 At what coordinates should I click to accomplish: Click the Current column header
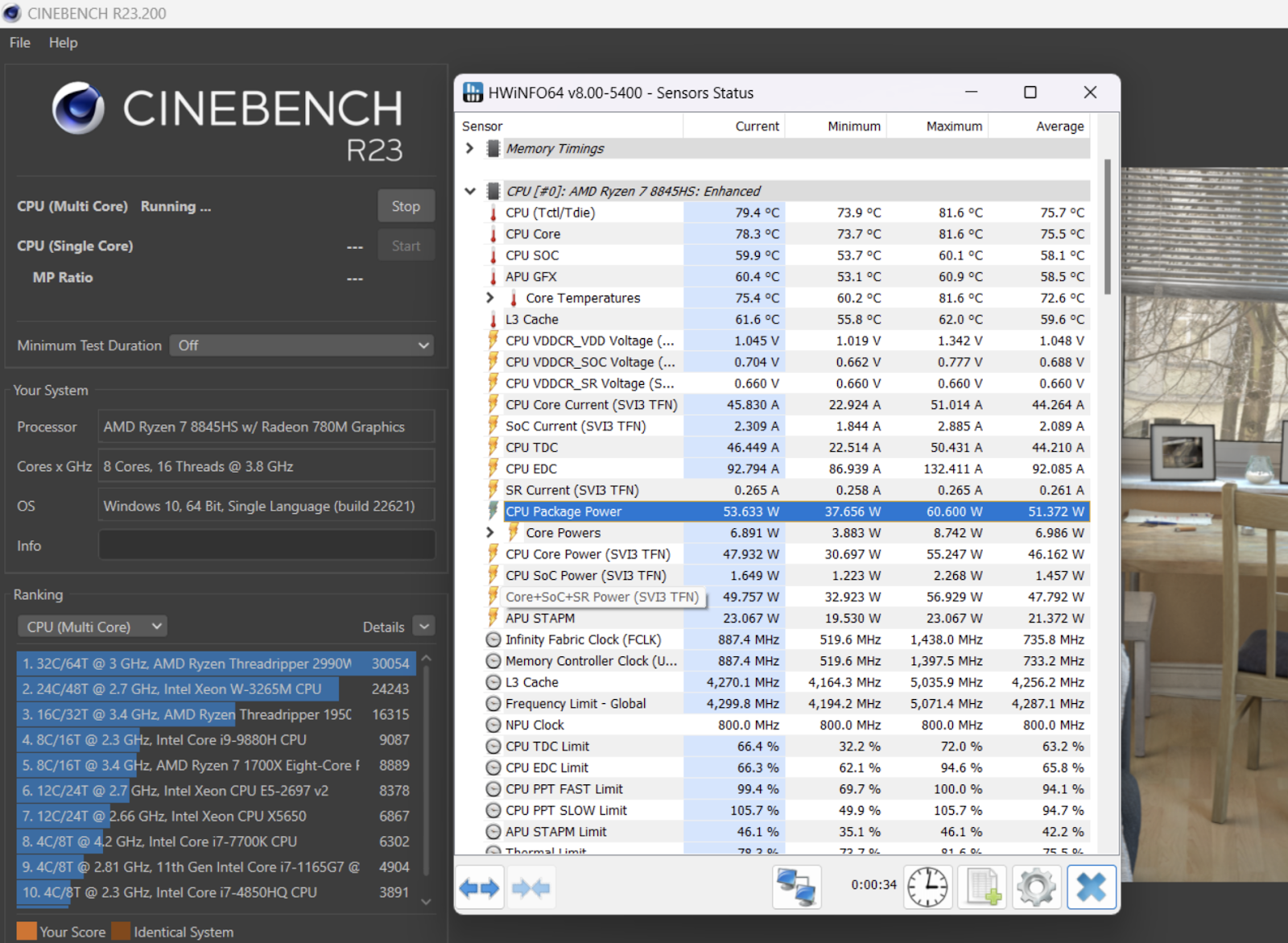[734, 126]
